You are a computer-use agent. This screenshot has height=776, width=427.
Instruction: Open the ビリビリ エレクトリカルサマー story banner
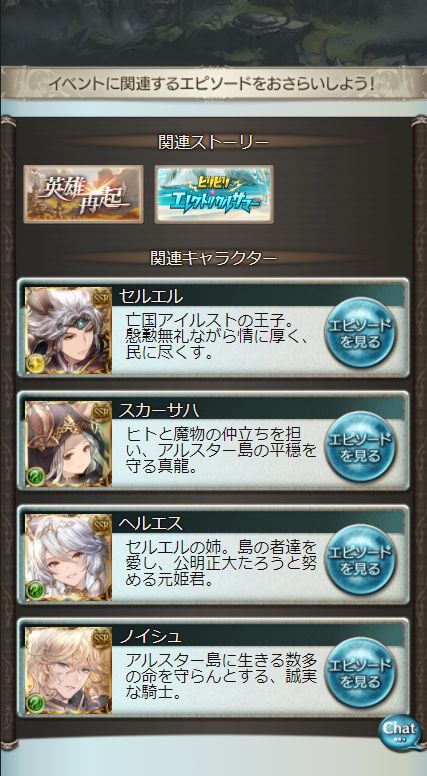(214, 194)
